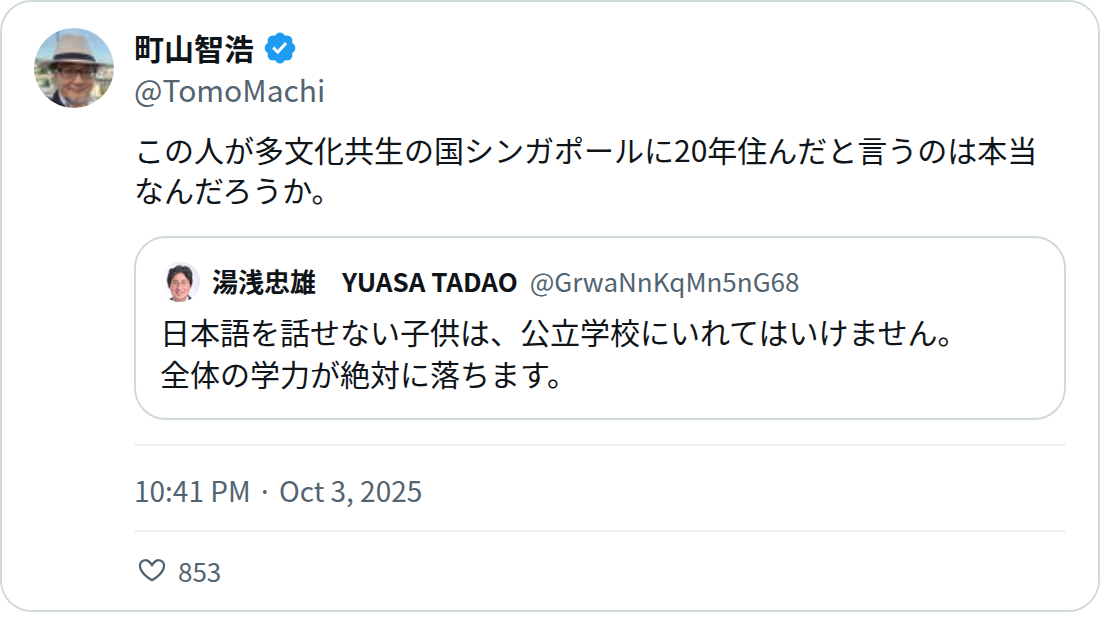Click the quoted line 日本語を話せない子供は
This screenshot has height=620, width=1108.
tap(558, 334)
